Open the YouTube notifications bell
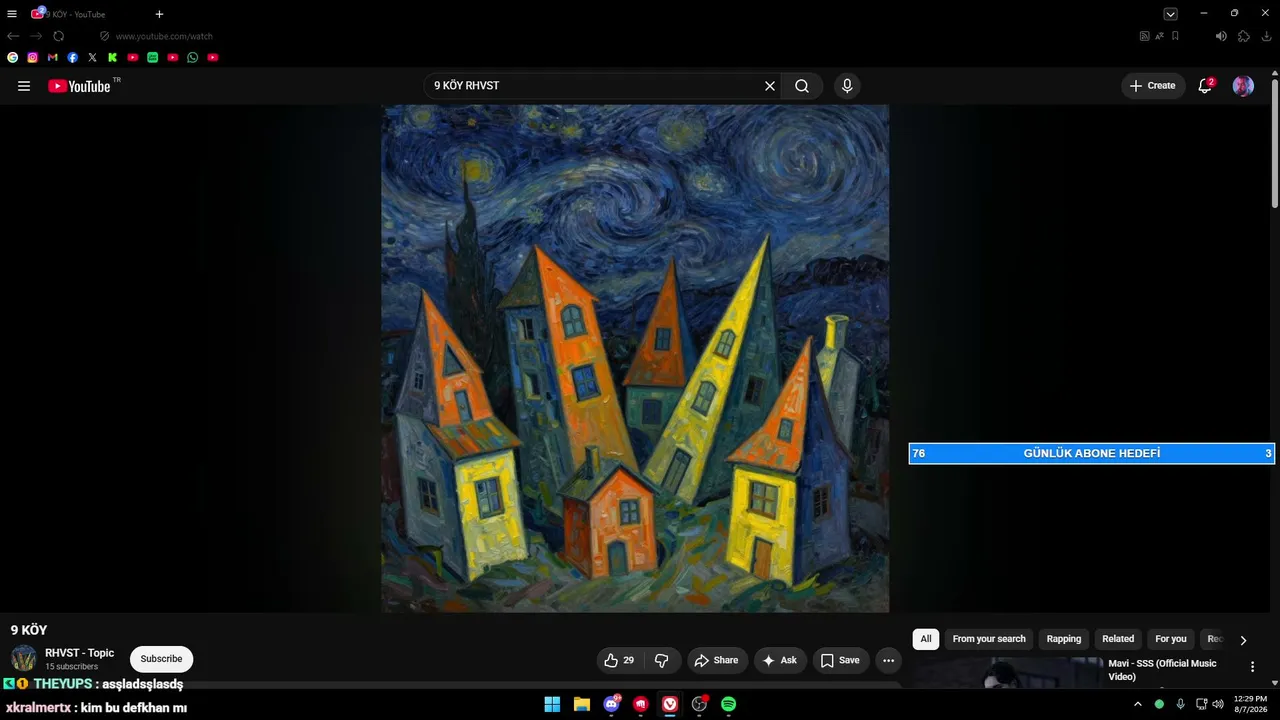 click(x=1206, y=86)
